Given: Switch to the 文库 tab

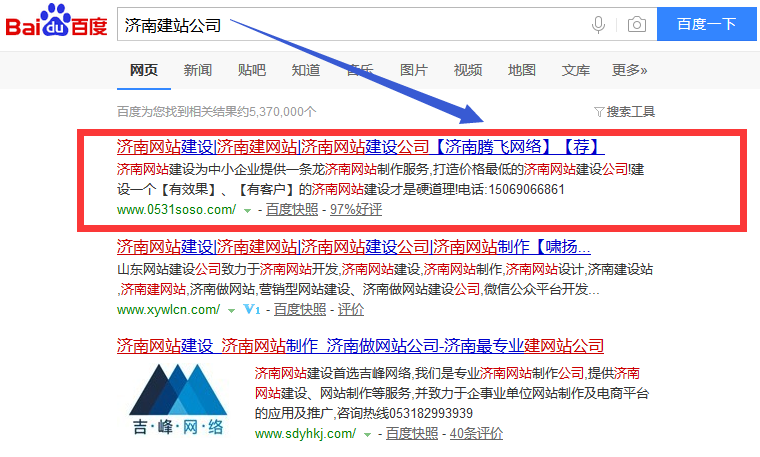Looking at the screenshot, I should coord(576,70).
